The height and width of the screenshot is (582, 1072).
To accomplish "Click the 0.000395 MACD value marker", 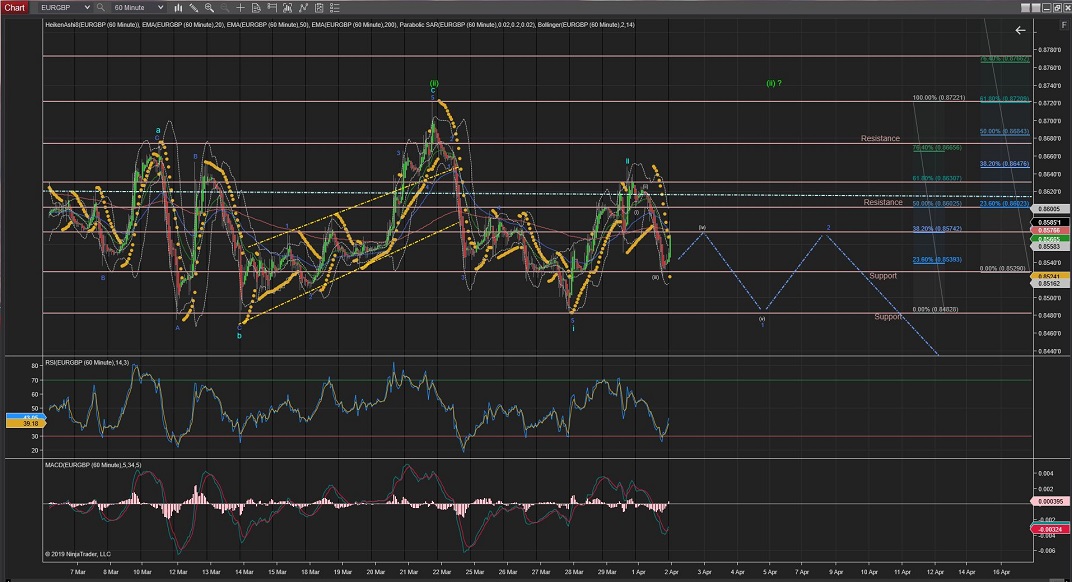I will 1051,501.
